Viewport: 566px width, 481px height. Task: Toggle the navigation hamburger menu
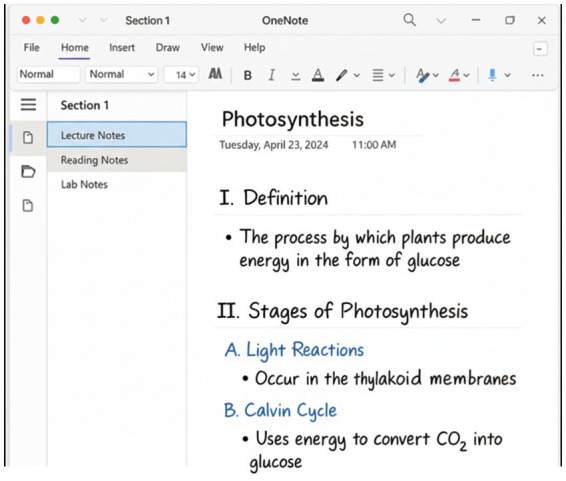tap(28, 105)
